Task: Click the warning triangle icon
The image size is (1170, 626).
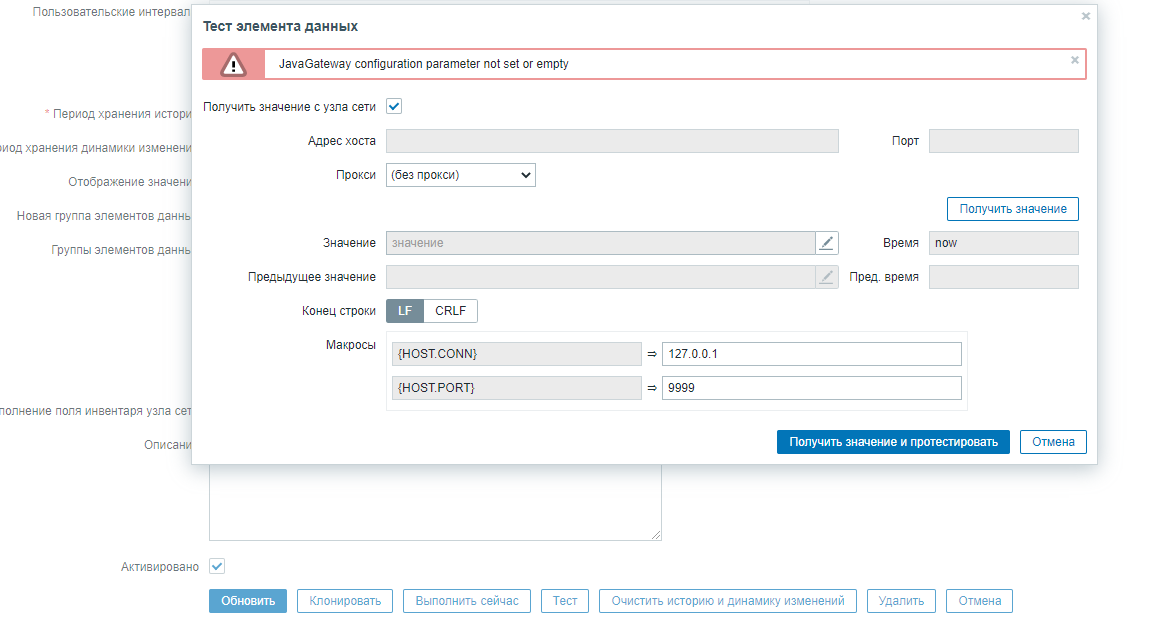Action: [x=233, y=65]
